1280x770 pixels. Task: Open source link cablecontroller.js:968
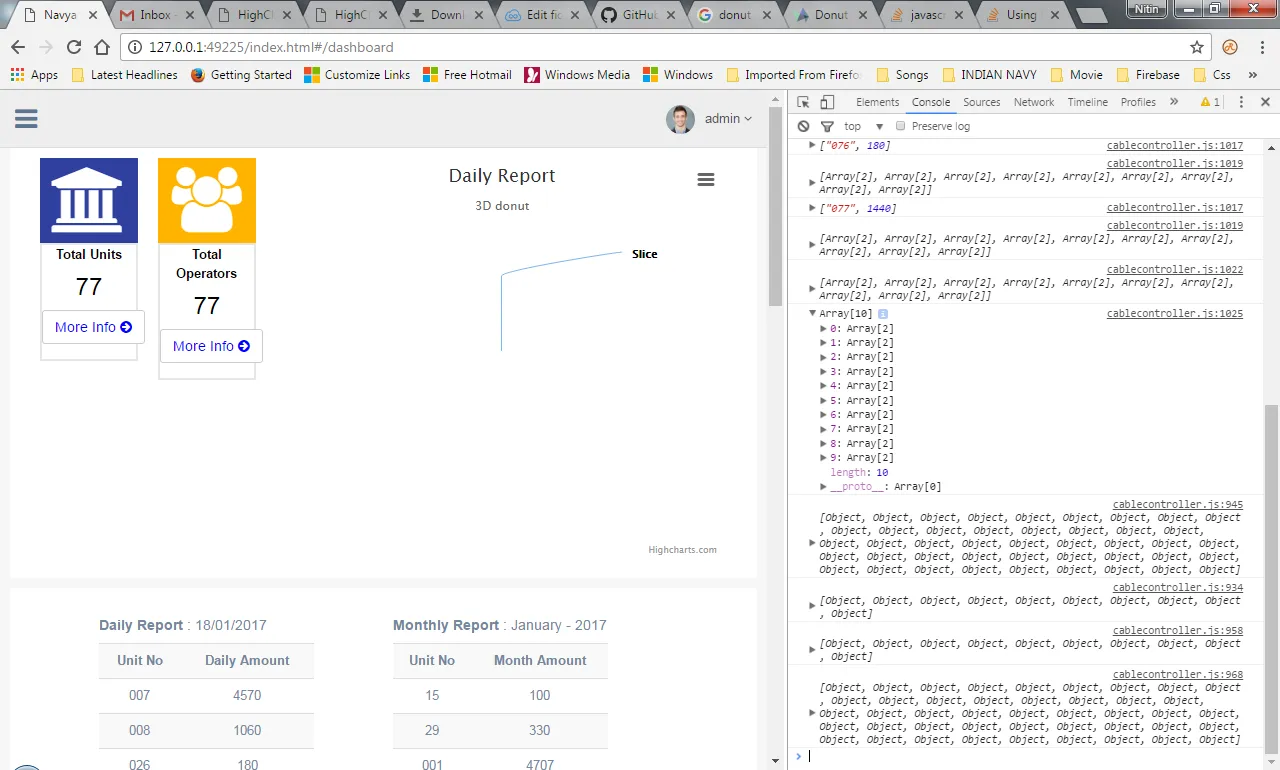click(1178, 675)
